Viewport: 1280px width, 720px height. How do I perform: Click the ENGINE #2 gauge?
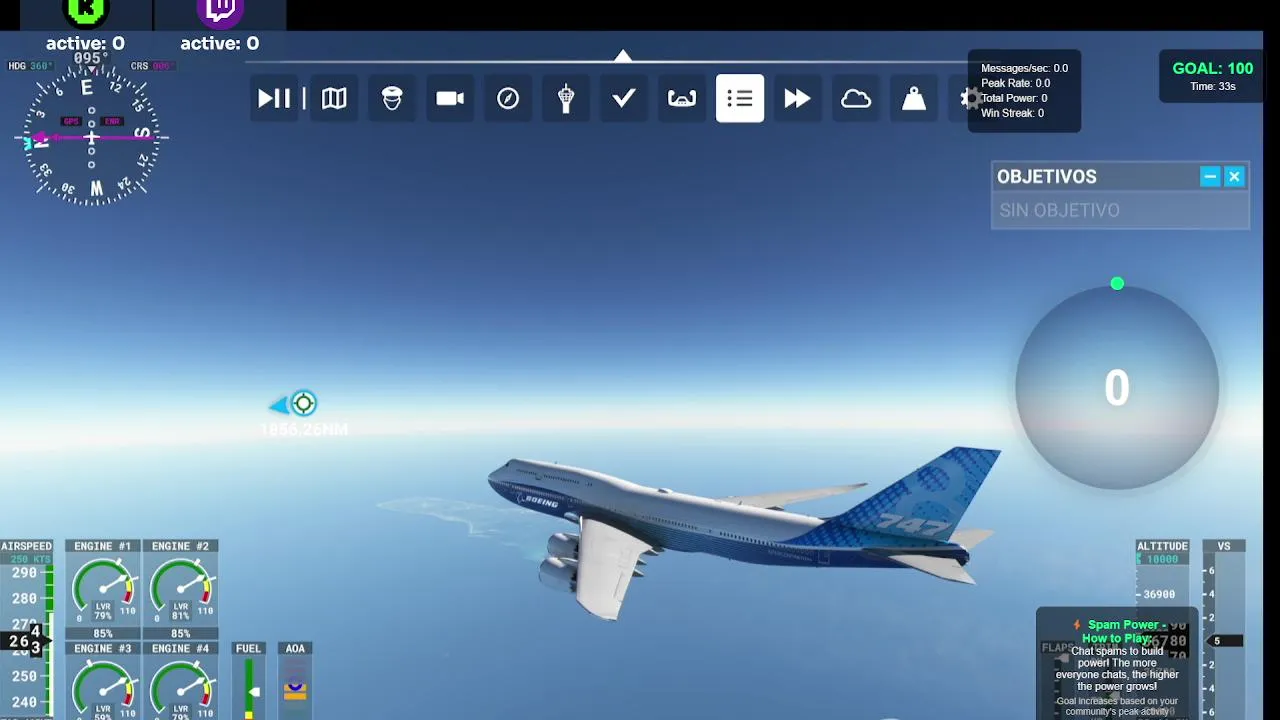point(181,589)
